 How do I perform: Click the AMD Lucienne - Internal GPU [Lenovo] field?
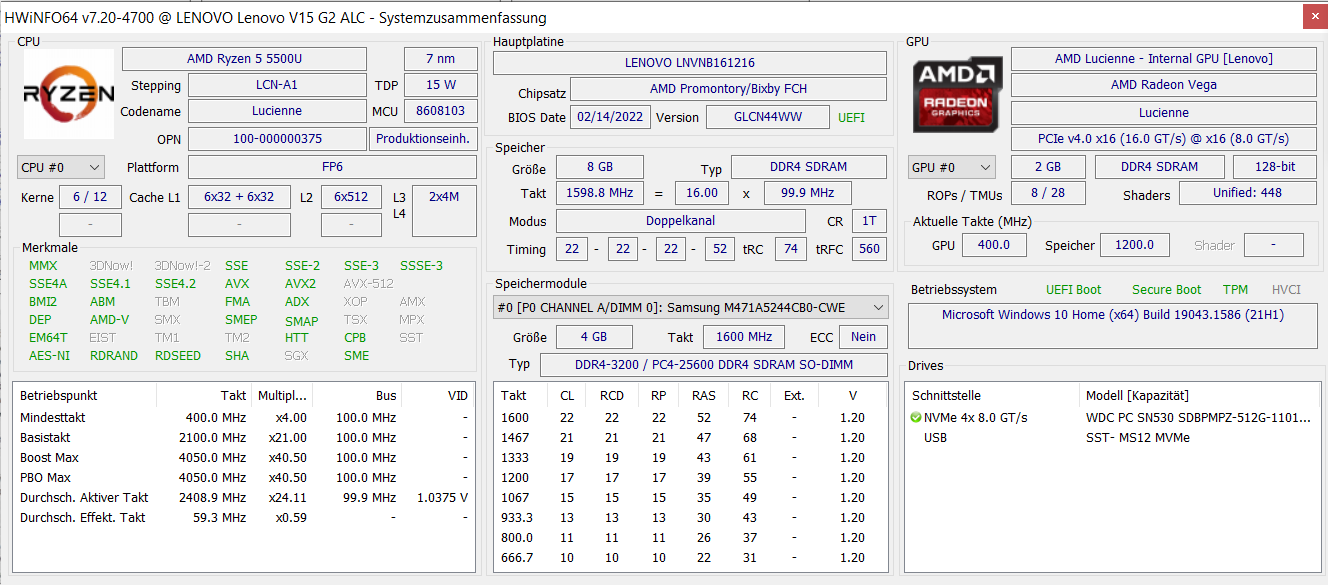point(1164,59)
